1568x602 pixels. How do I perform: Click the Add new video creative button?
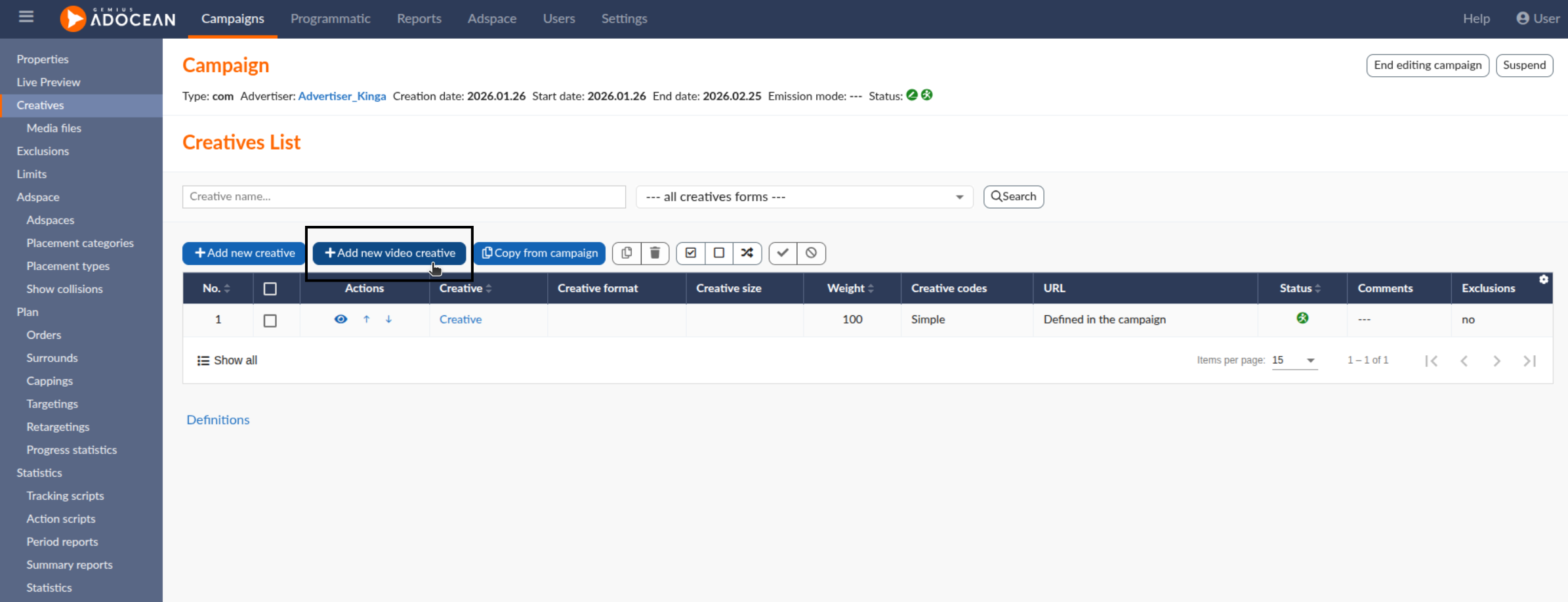(390, 253)
